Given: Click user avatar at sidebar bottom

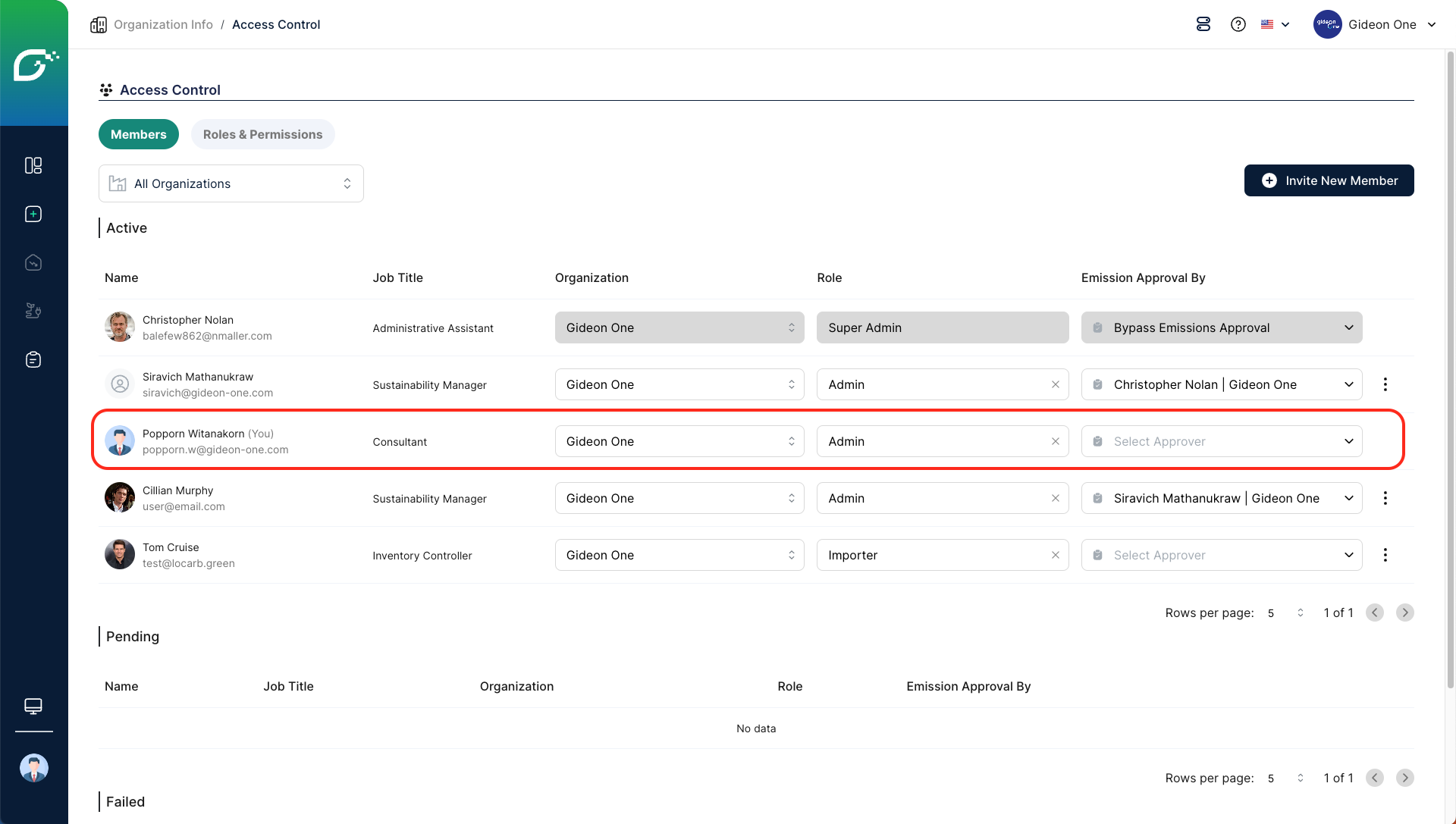Looking at the screenshot, I should click(33, 768).
